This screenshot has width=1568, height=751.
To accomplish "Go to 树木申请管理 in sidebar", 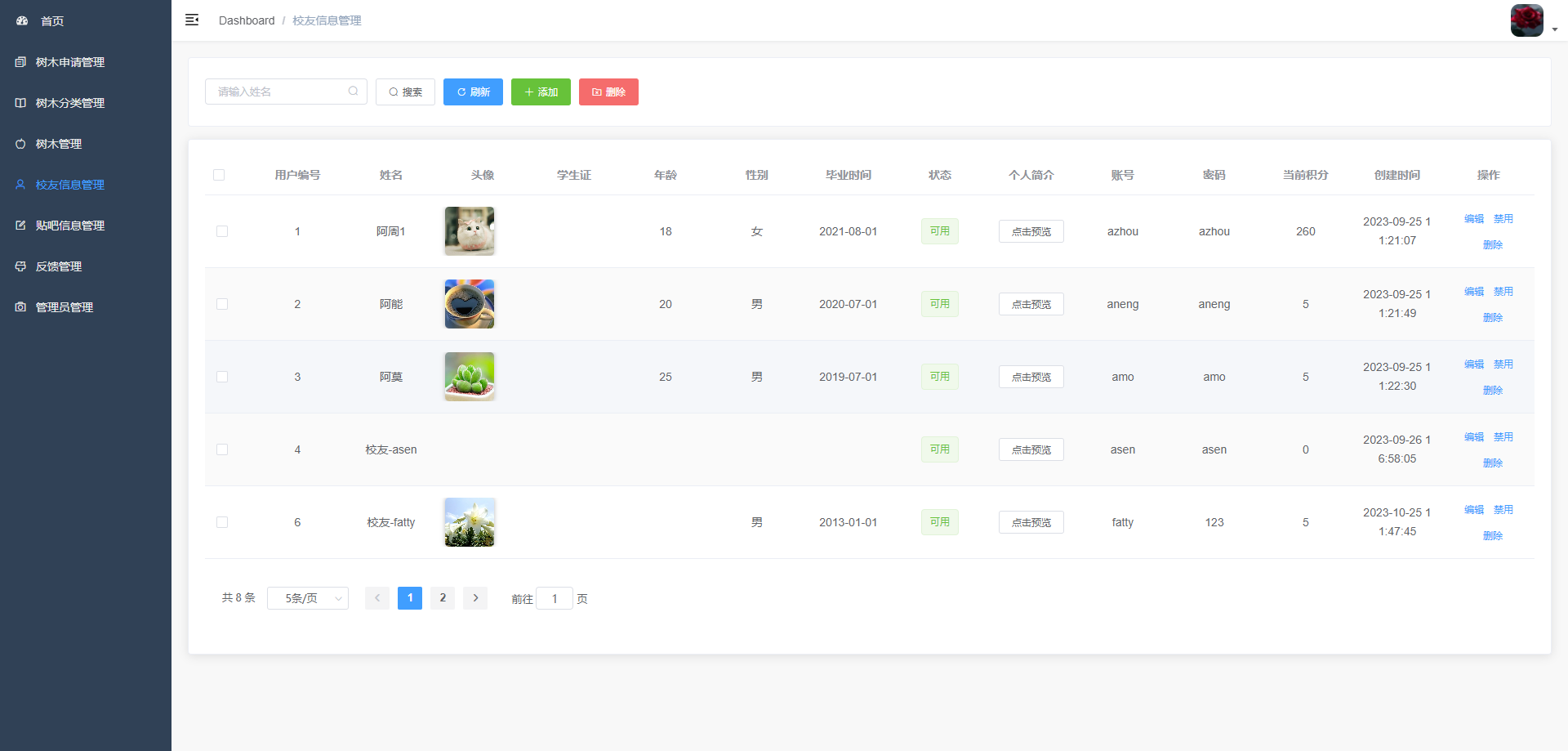I will pos(69,62).
